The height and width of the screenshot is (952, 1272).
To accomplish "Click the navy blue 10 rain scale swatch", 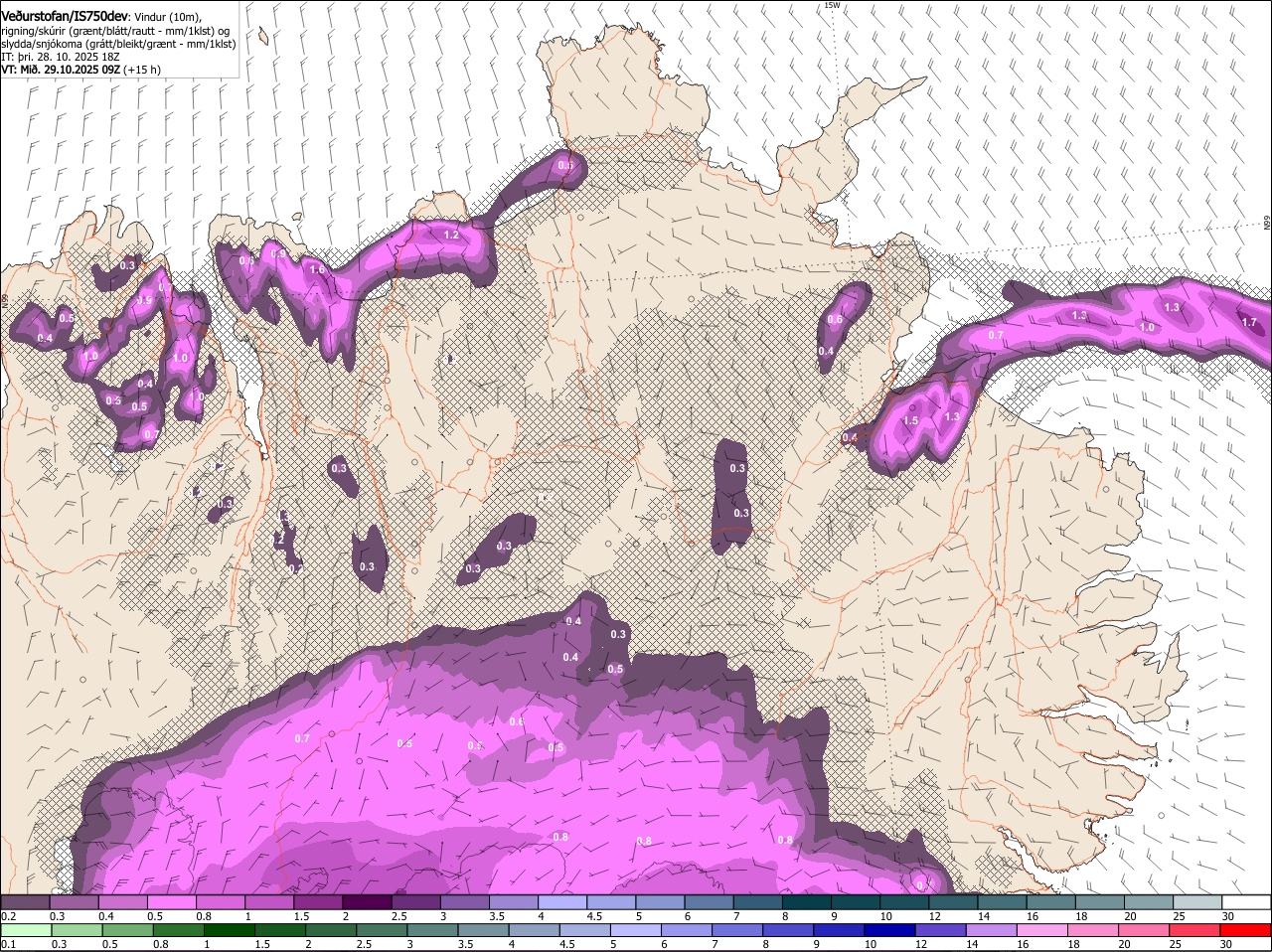I will (889, 930).
